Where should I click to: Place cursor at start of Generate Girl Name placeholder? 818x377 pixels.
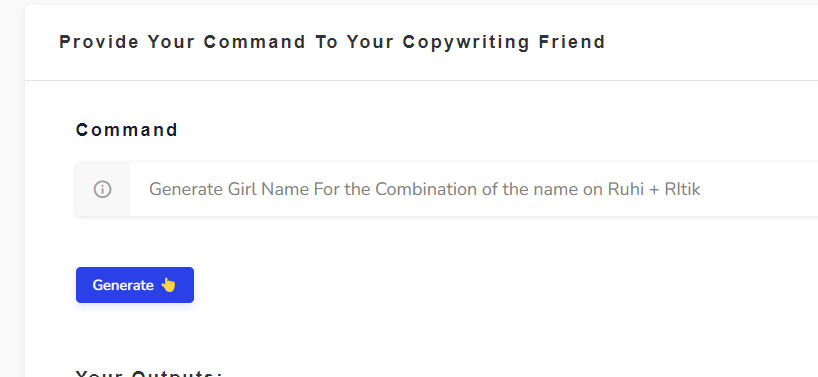(x=150, y=189)
